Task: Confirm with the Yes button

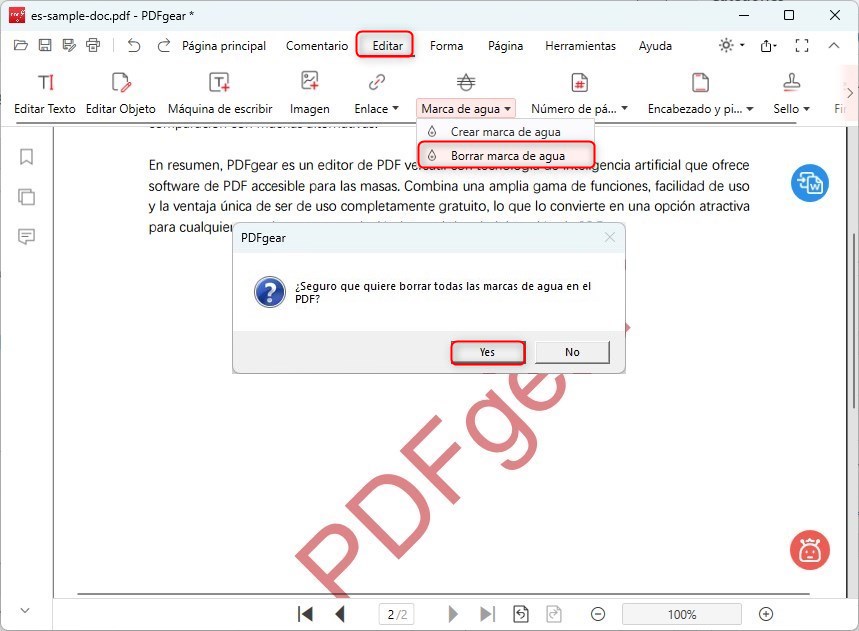Action: 488,352
